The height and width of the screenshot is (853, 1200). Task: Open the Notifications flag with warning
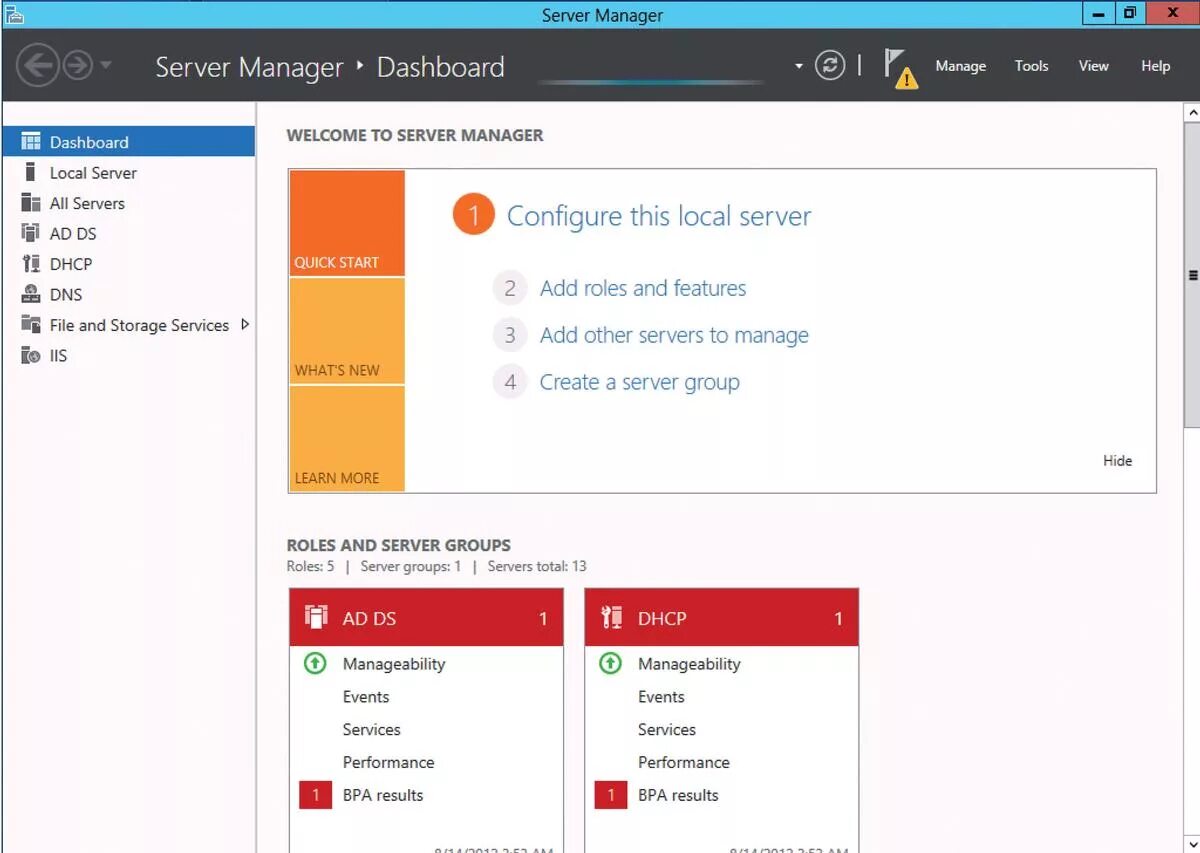click(900, 68)
